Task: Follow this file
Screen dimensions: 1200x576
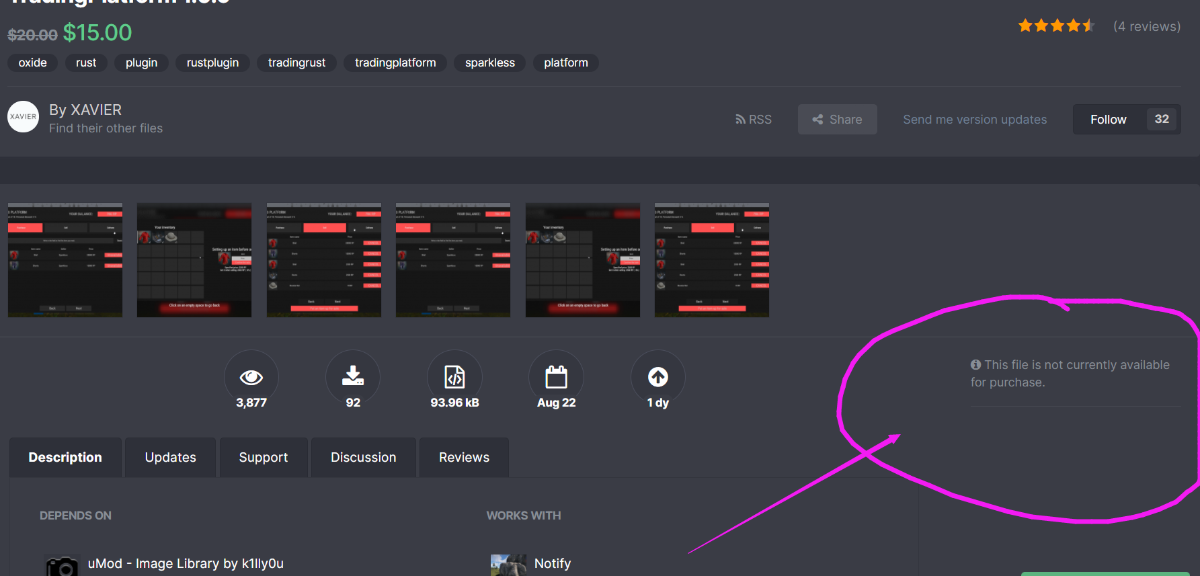Action: pos(1108,119)
